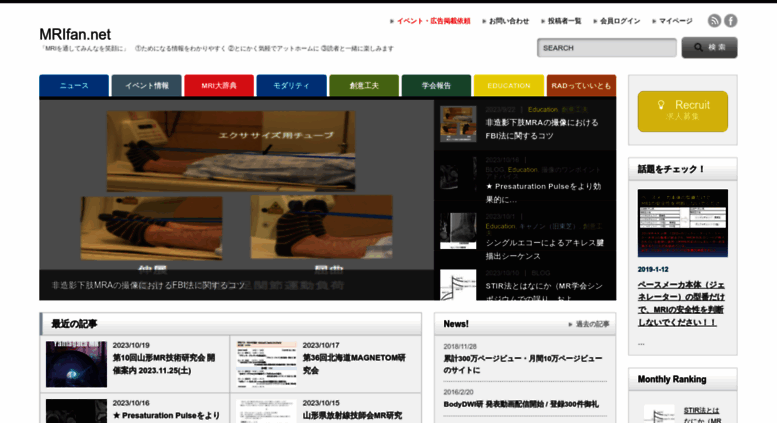
Task: Open 山形県放射線技師会MR研究 article title
Action: point(352,416)
